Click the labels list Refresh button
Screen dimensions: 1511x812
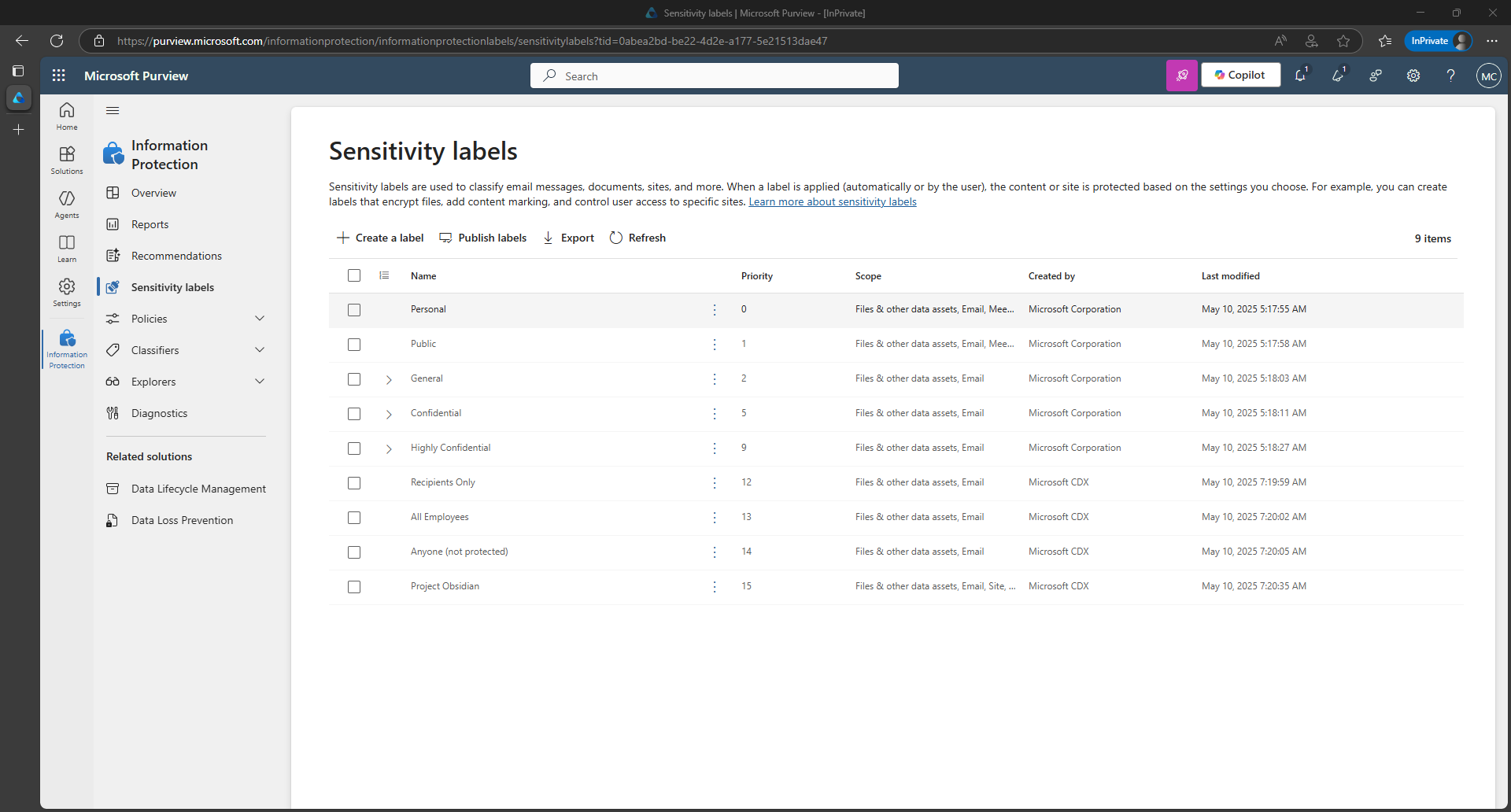tap(637, 238)
